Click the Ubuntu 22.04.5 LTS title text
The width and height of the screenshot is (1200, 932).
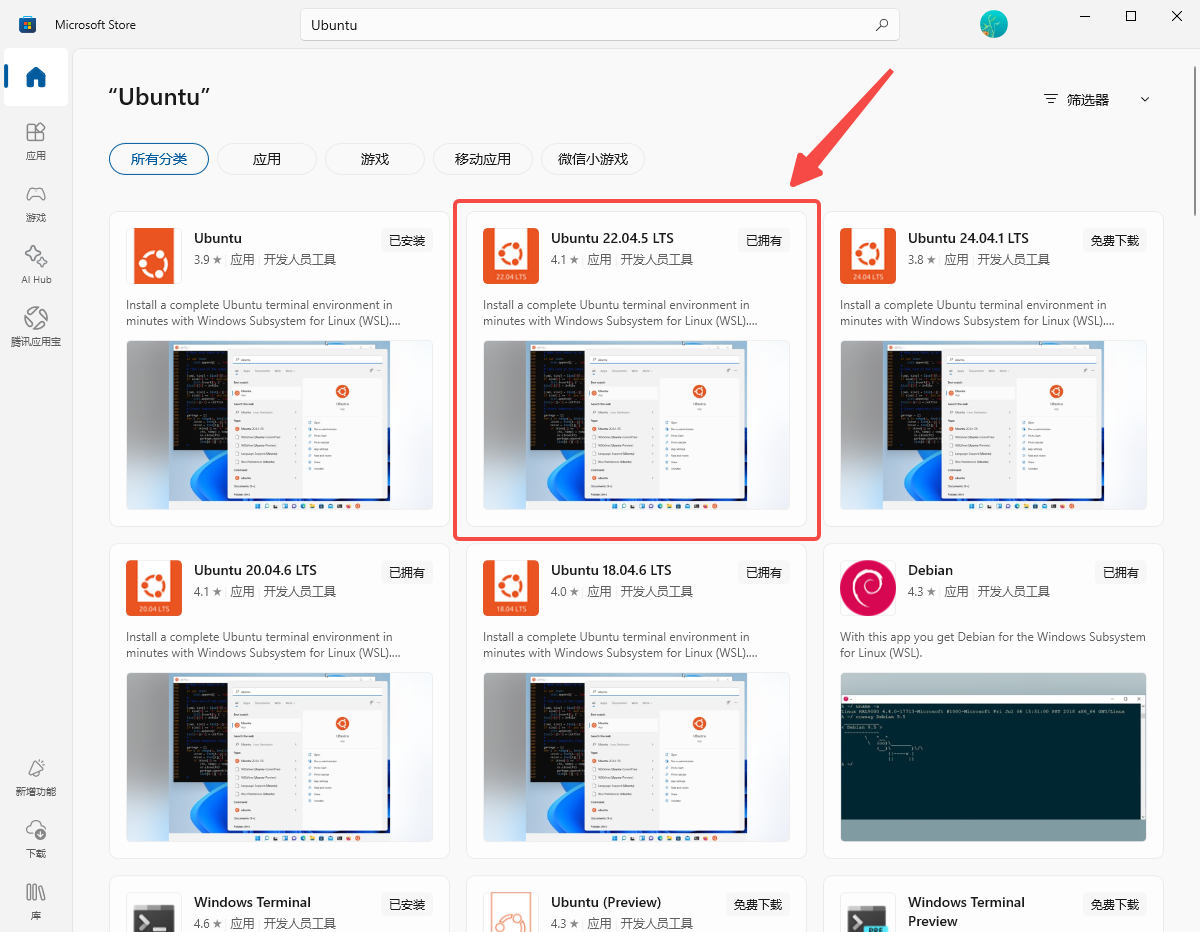tap(612, 238)
